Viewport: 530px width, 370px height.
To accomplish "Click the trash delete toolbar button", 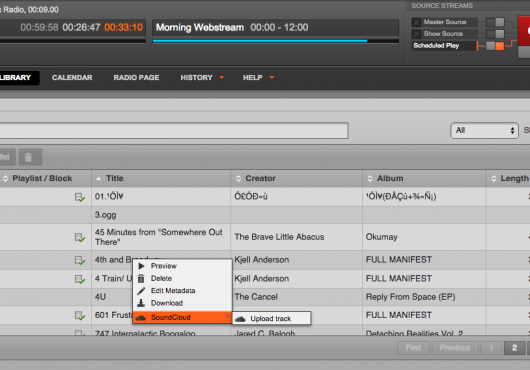I will 30,157.
